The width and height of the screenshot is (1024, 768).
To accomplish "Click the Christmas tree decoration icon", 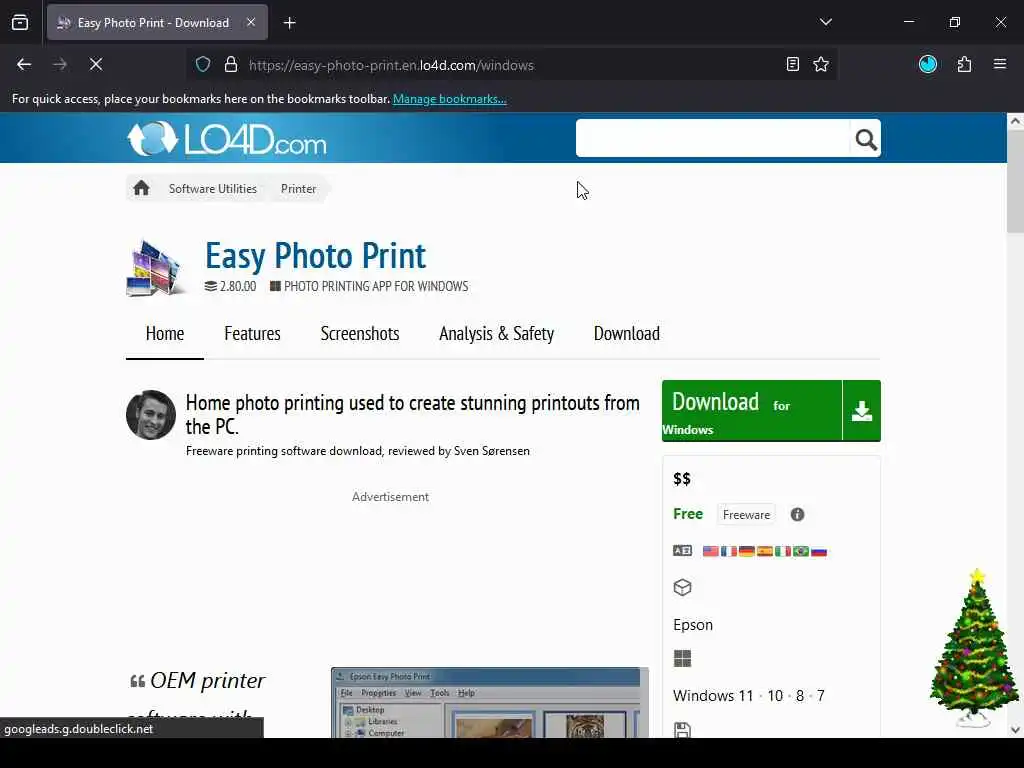I will (974, 648).
